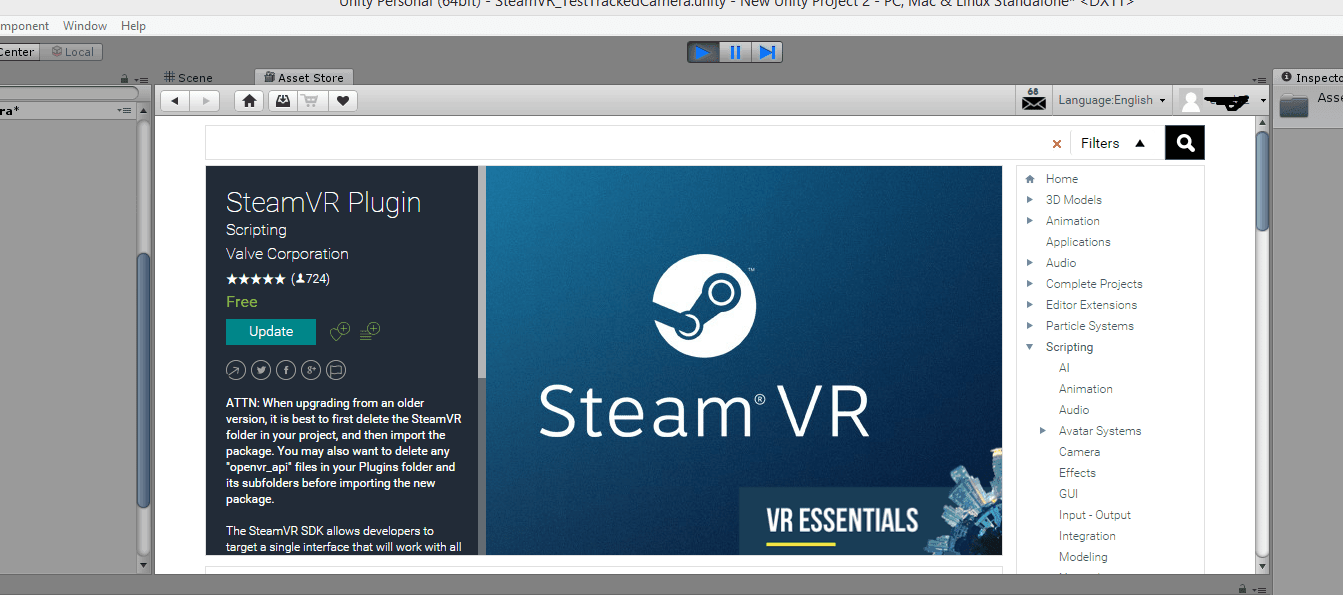Select the Camera subcategory under Scripting
Screen dimensions: 1343x595
click(x=1079, y=452)
